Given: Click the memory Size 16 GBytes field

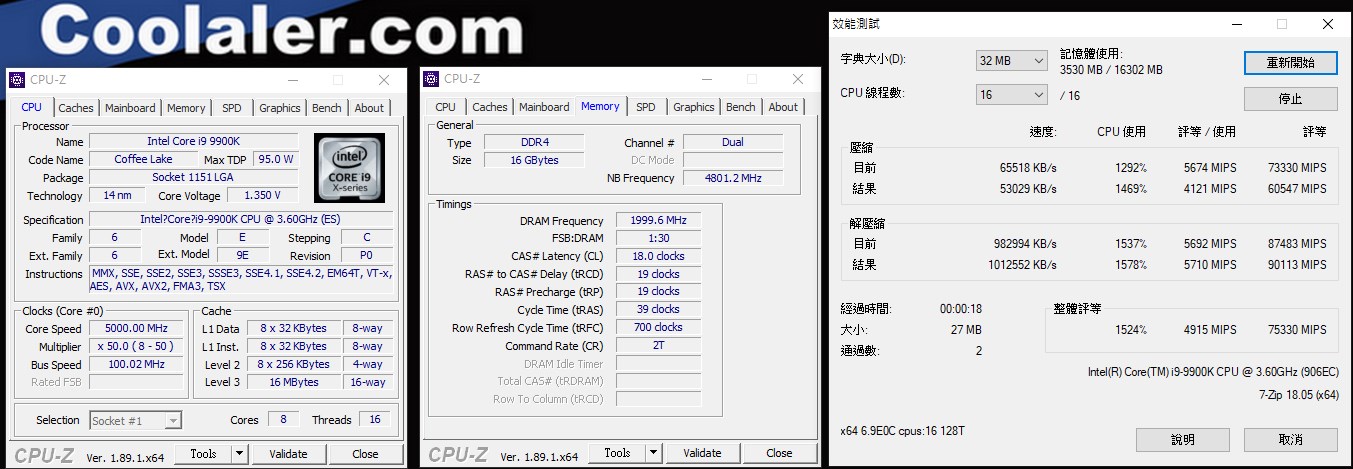Looking at the screenshot, I should [x=535, y=160].
